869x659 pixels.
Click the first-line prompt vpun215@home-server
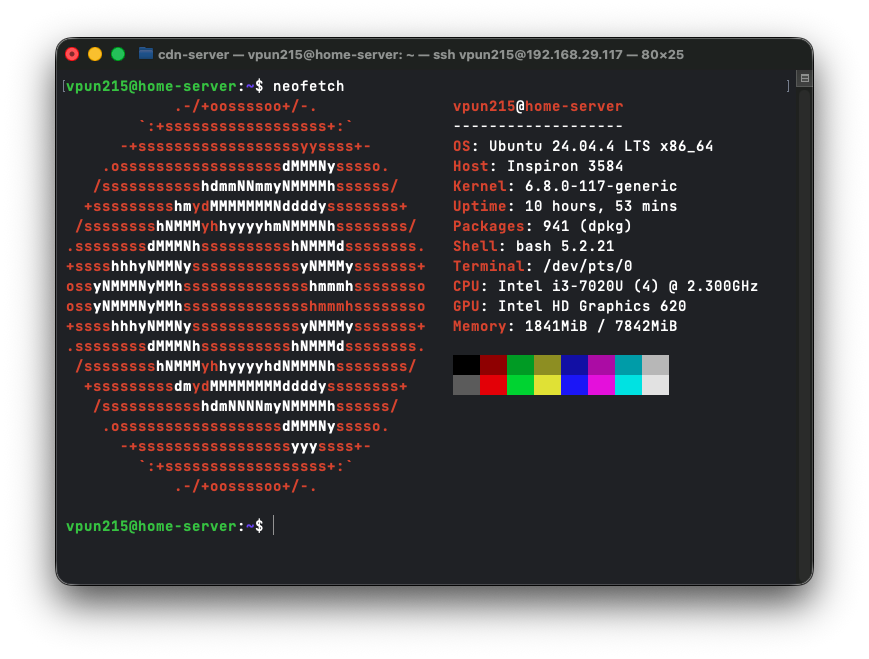[x=151, y=86]
